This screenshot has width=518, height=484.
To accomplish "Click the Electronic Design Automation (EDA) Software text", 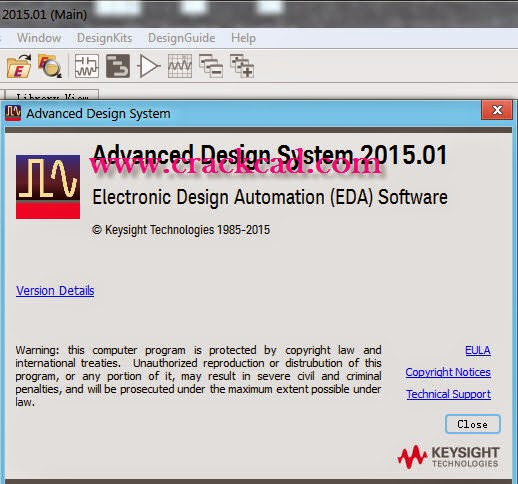I will coord(270,197).
